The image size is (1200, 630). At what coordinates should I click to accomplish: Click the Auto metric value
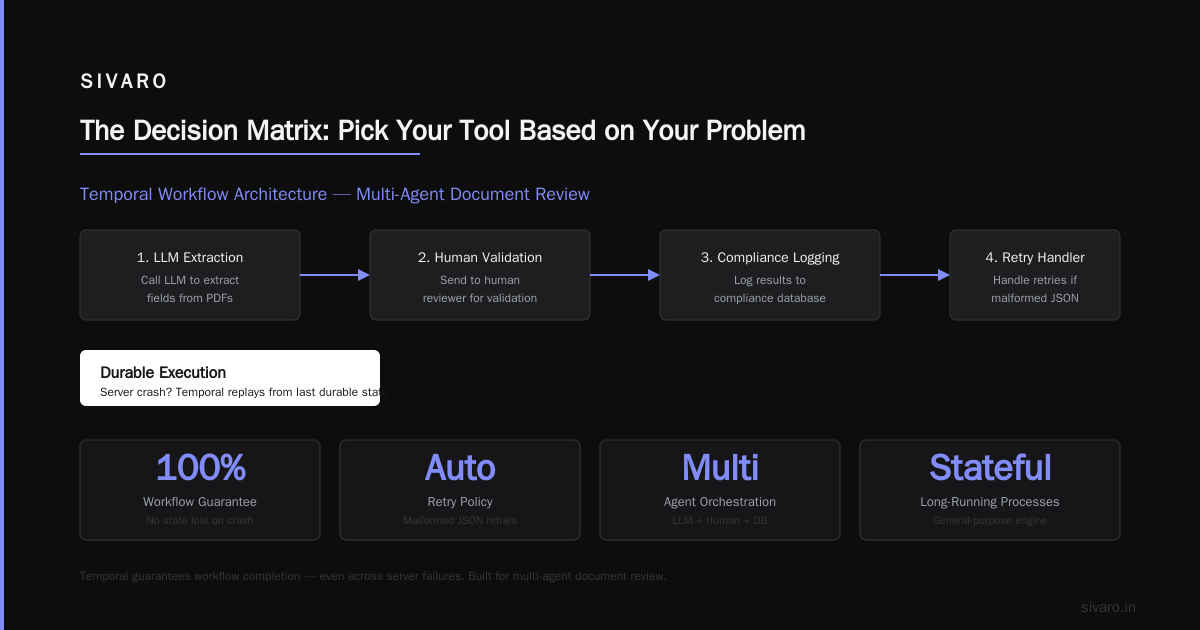(460, 467)
